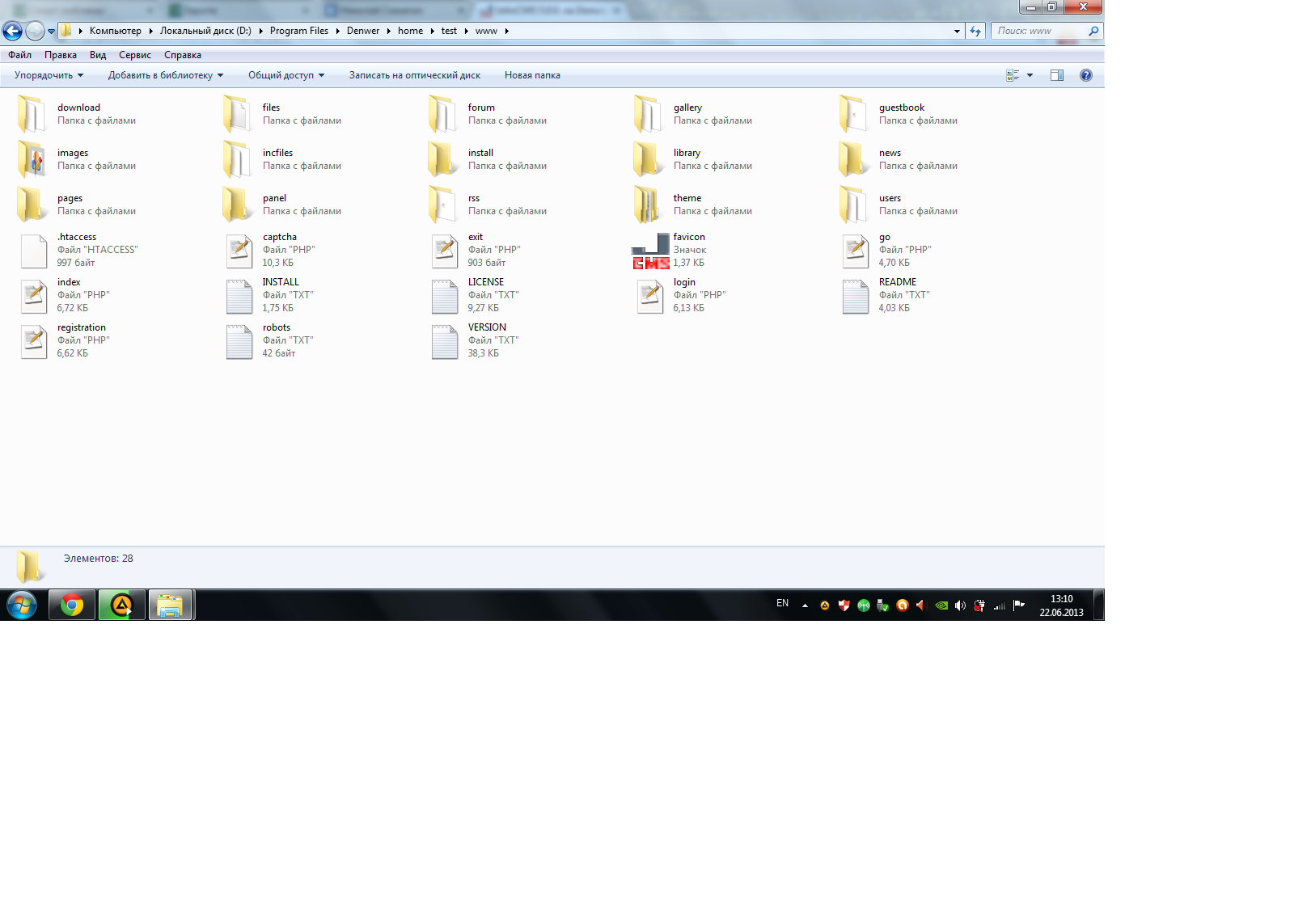
Task: Refresh the www folder view
Action: [x=975, y=31]
